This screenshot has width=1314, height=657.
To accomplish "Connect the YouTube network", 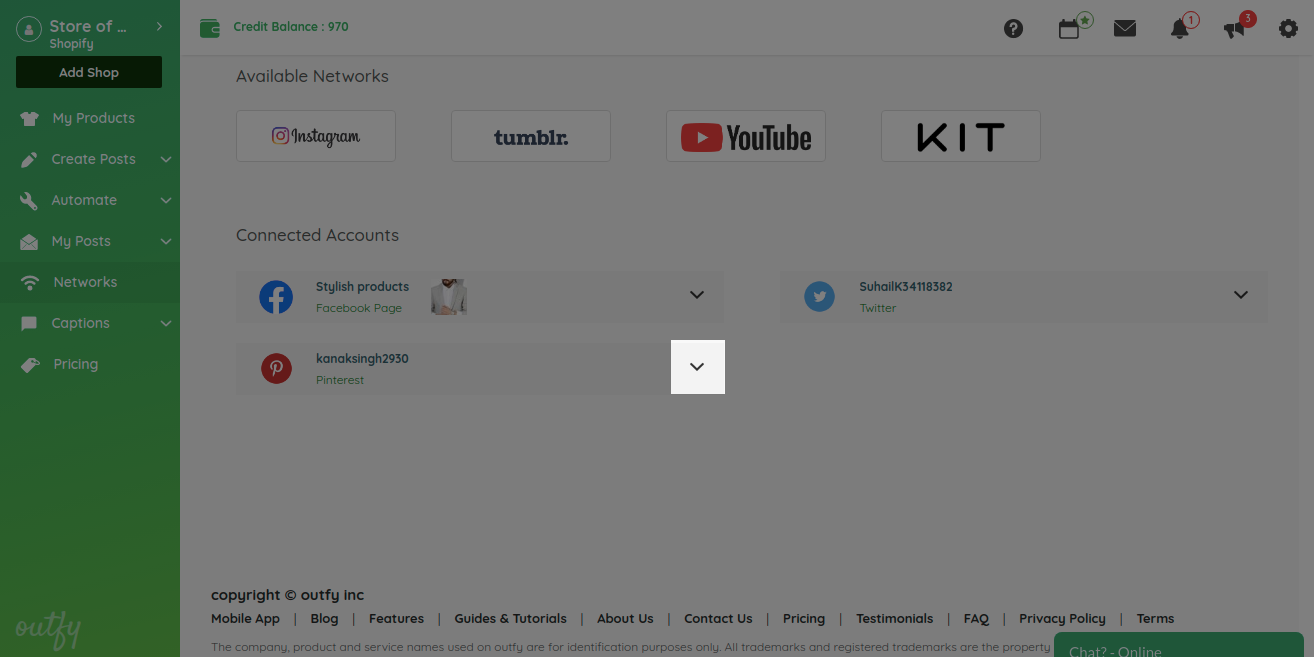I will (746, 136).
